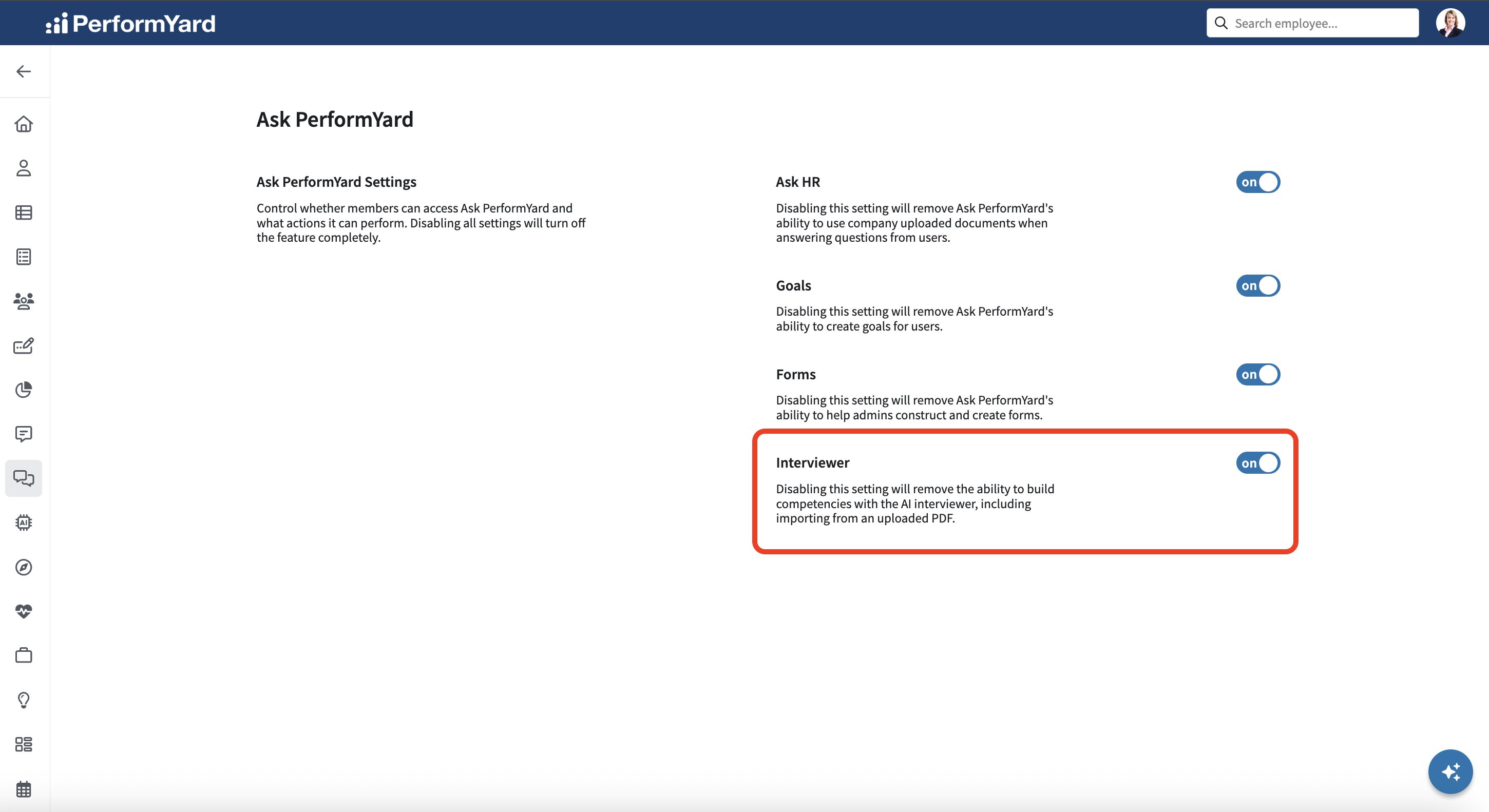The width and height of the screenshot is (1489, 812).
Task: Open the user avatar profile menu
Action: pos(1449,23)
